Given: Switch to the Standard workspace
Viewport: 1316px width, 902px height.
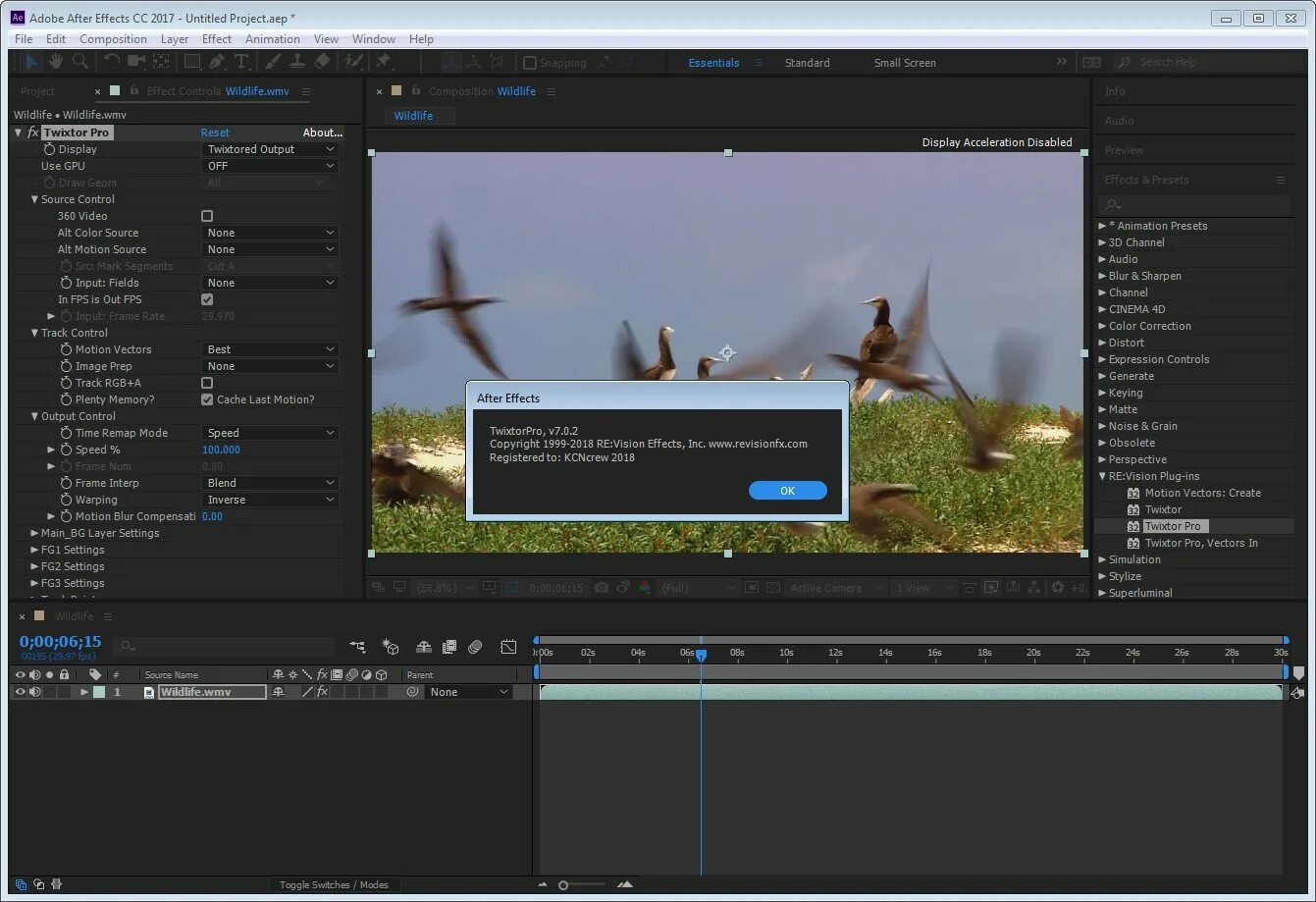Looking at the screenshot, I should tap(807, 63).
